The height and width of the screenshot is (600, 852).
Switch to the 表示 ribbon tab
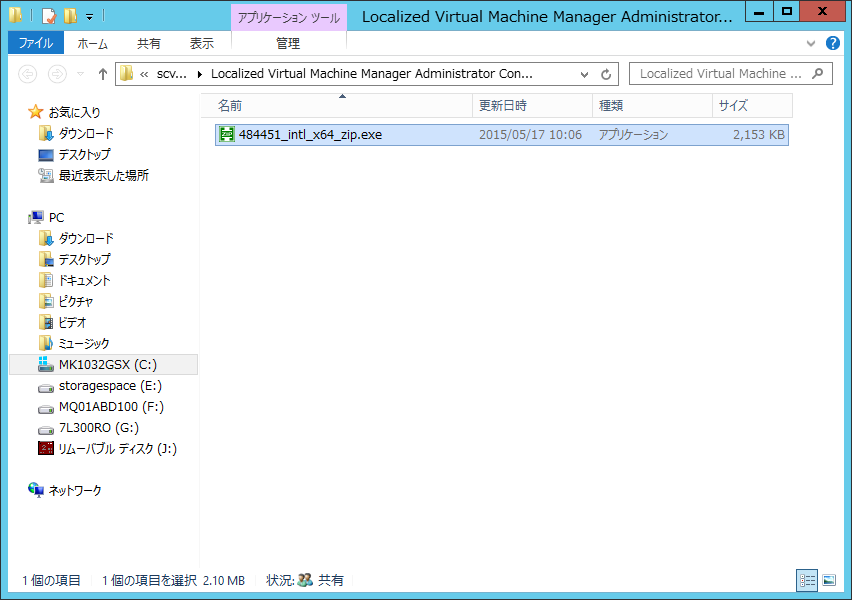202,43
